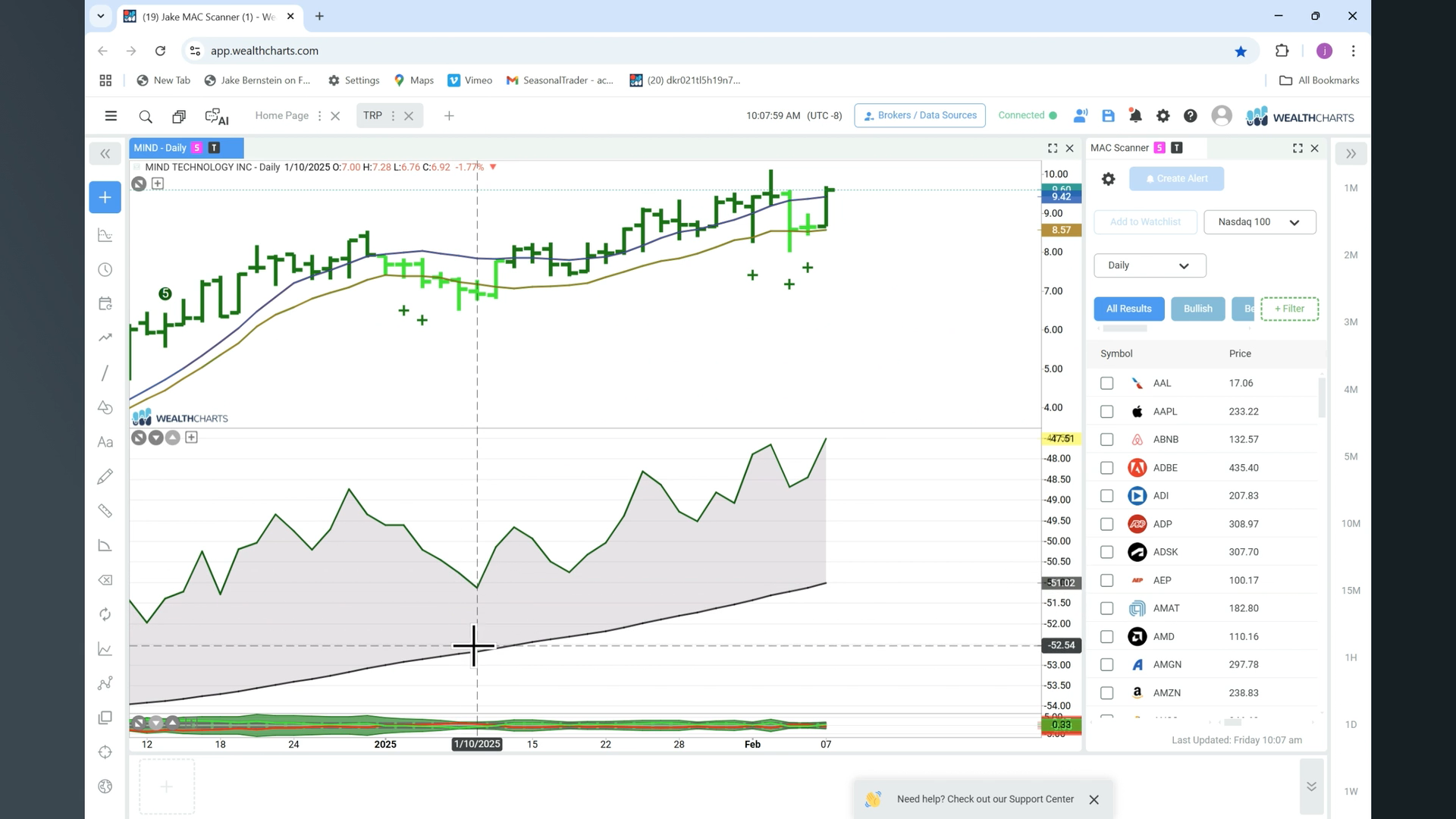
Task: Select the 1M timeframe on right rail
Action: (x=1351, y=188)
